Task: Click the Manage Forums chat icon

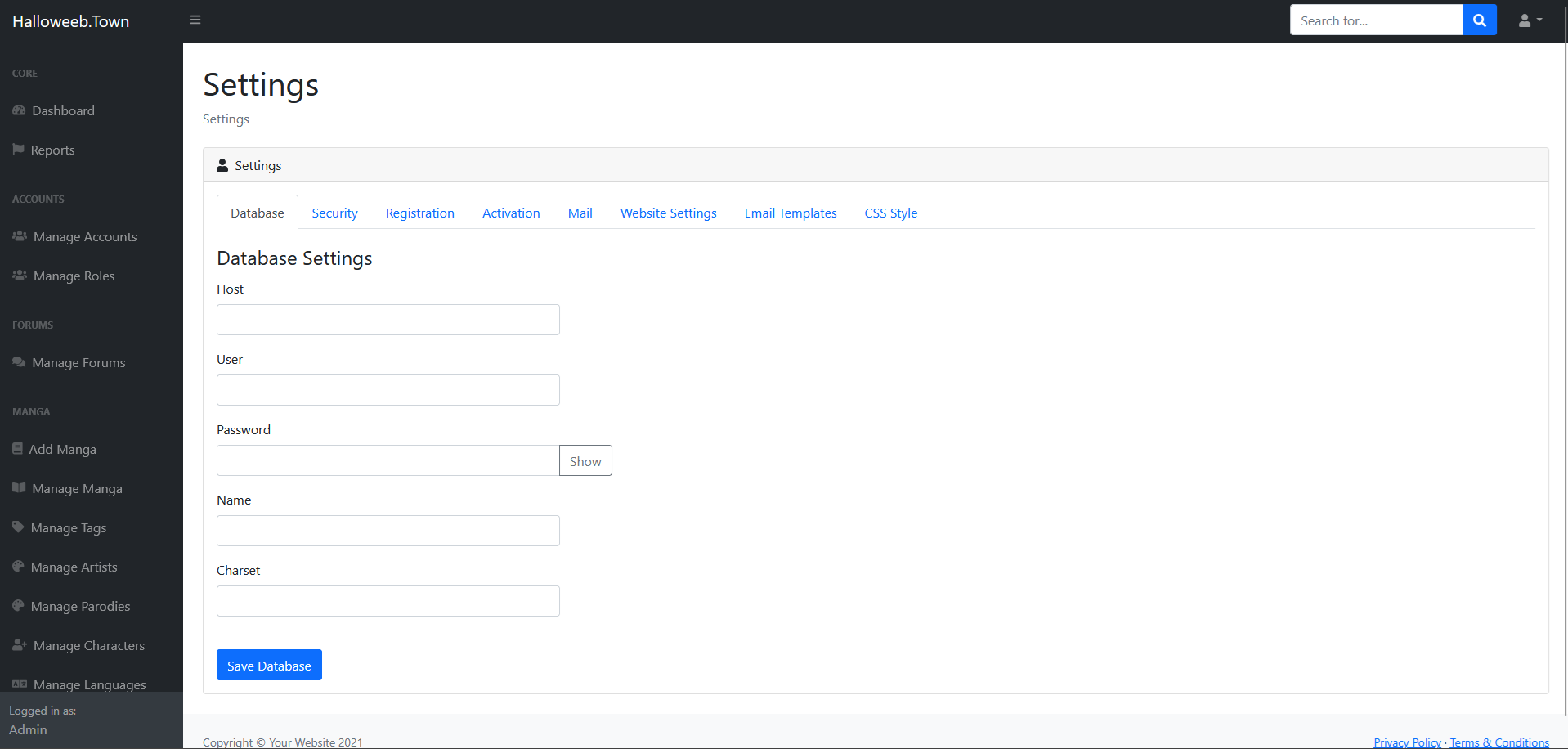Action: point(19,362)
